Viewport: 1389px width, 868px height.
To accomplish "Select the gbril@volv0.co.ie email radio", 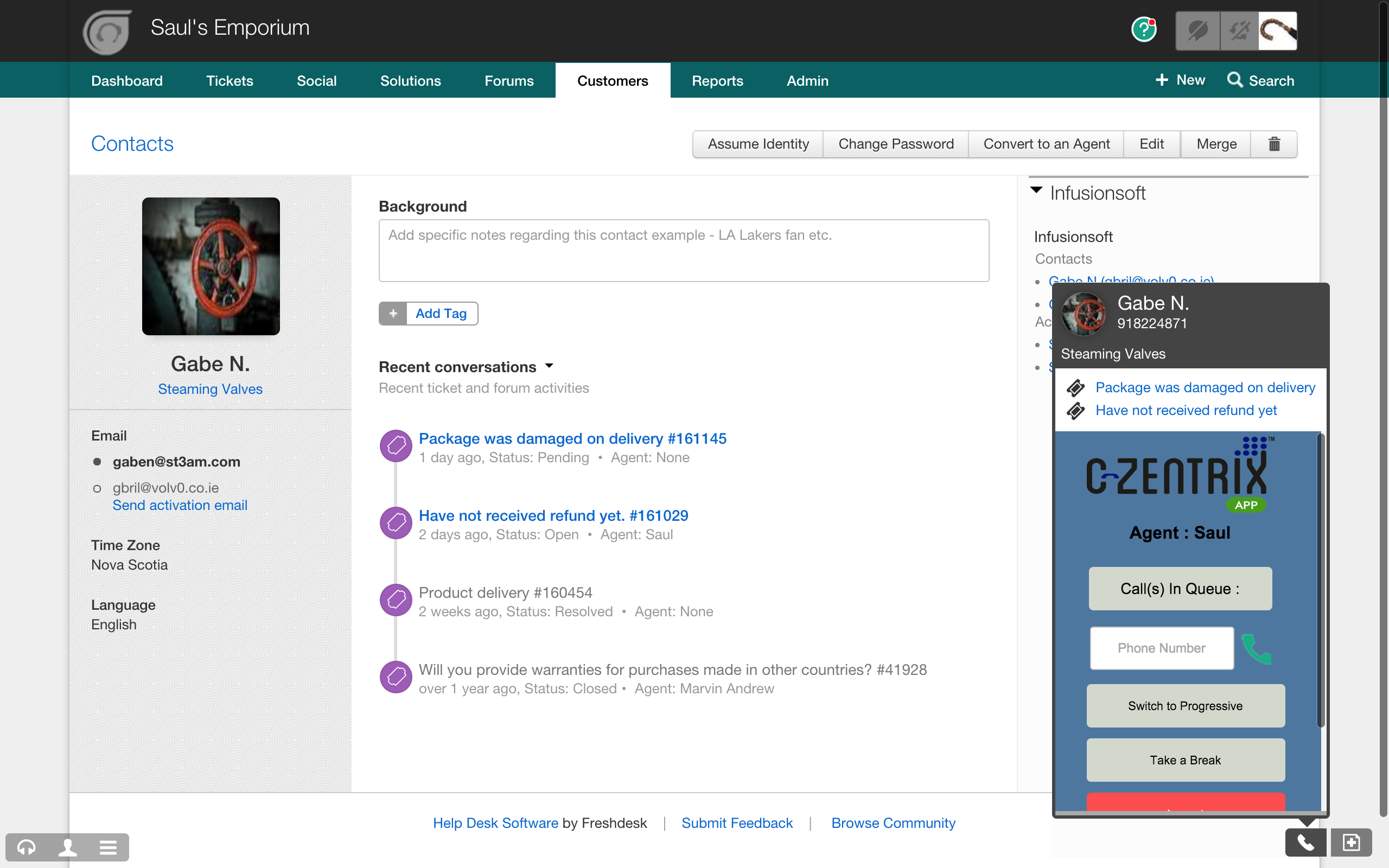I will click(97, 489).
